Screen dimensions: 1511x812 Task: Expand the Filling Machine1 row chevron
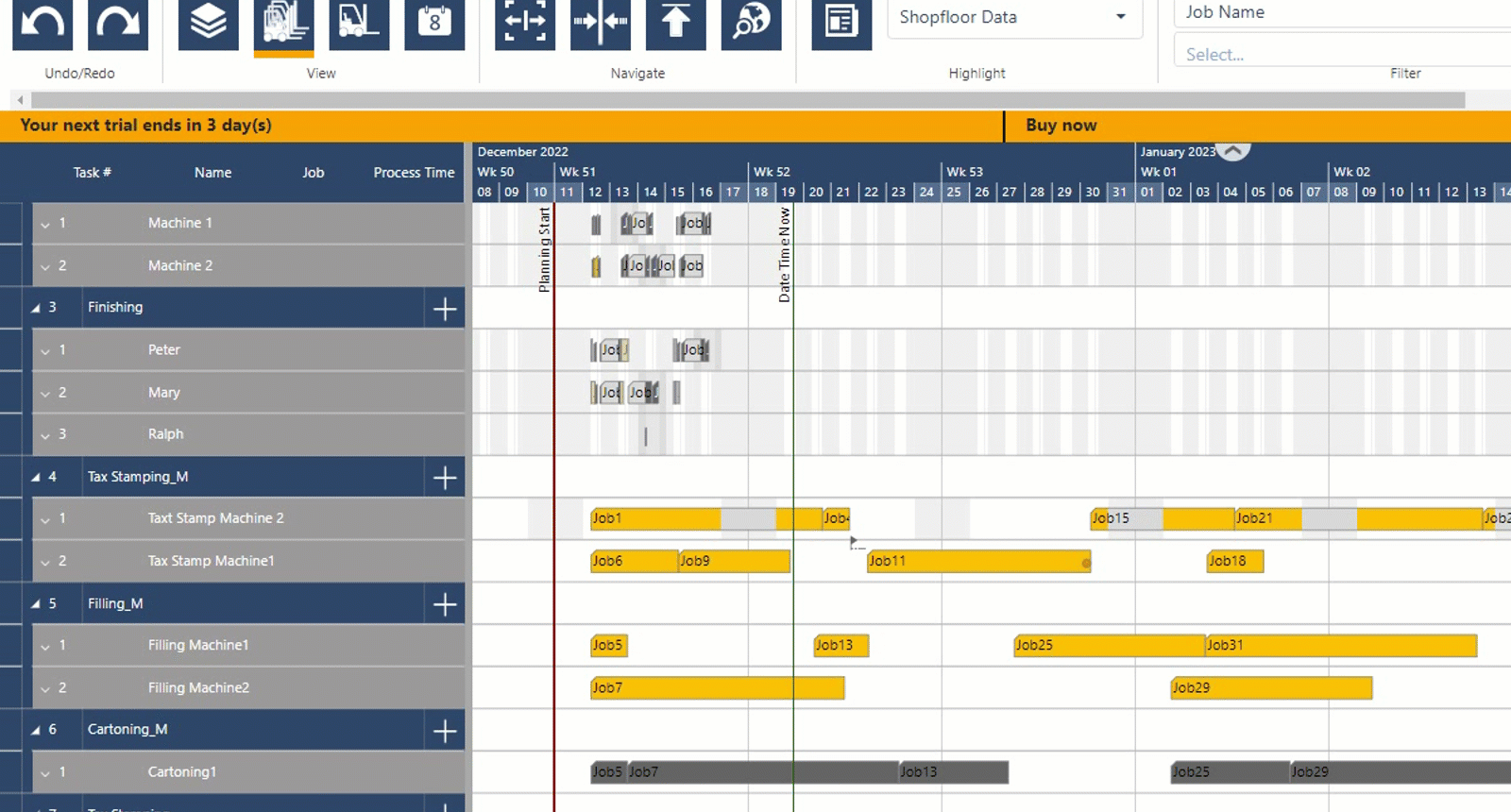(44, 647)
